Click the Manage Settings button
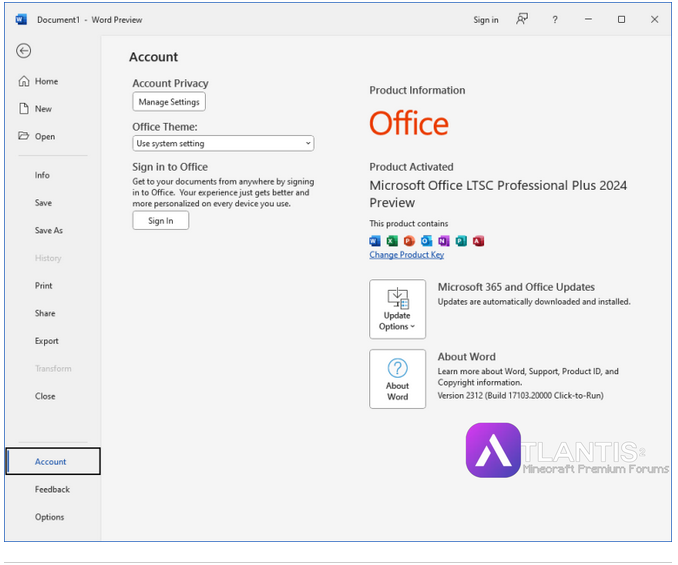678x565 pixels. [x=169, y=102]
